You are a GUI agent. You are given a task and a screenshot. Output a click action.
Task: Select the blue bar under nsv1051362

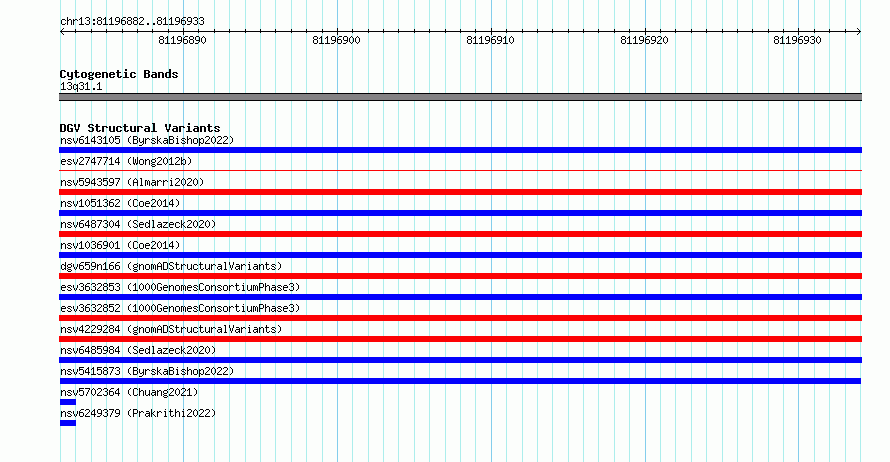click(x=460, y=213)
